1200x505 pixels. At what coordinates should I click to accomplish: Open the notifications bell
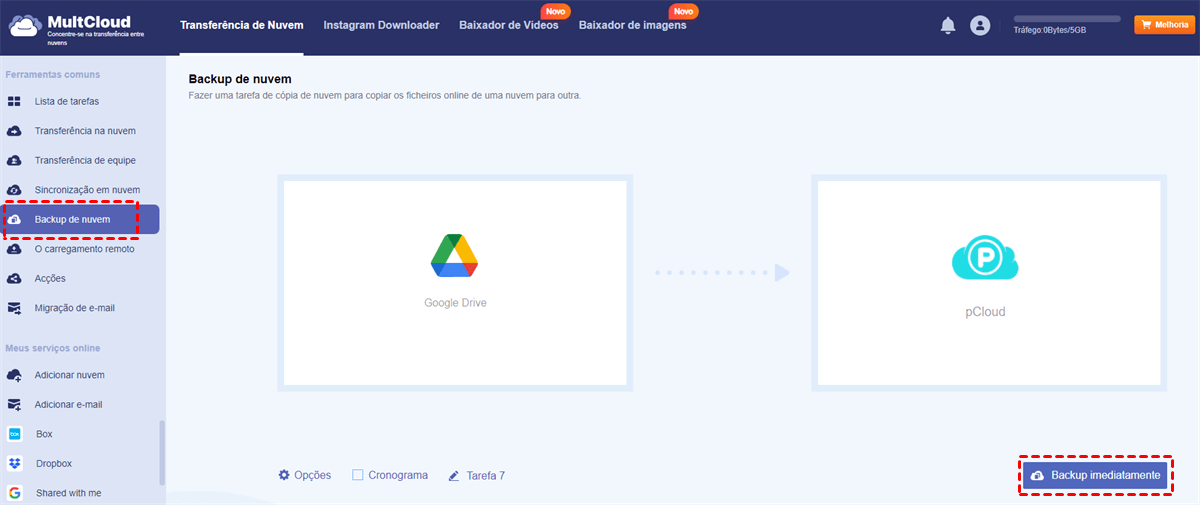948,26
